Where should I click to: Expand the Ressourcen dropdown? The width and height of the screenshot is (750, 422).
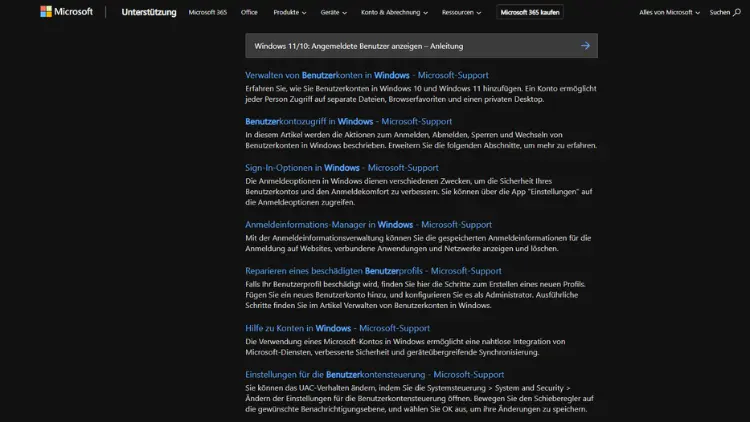461,12
